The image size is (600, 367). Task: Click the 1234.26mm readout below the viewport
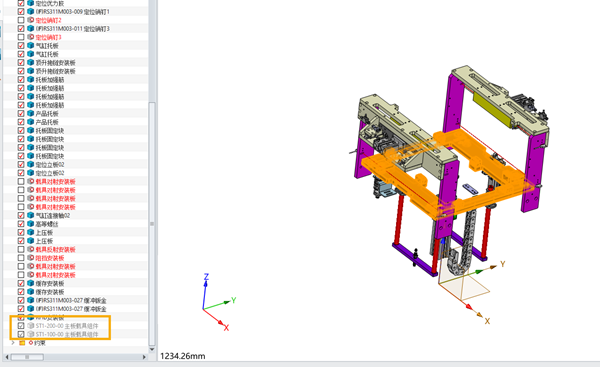(183, 356)
